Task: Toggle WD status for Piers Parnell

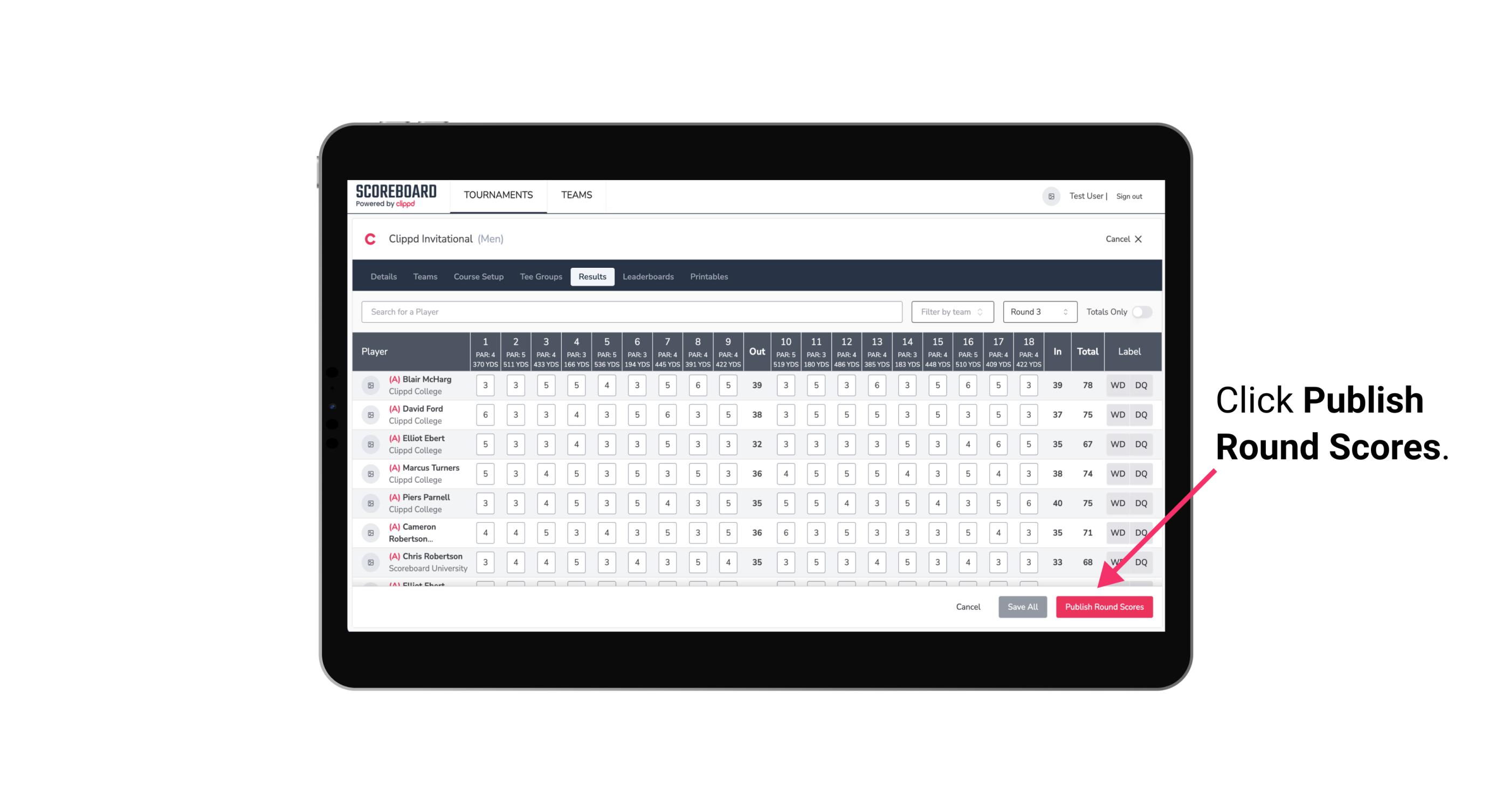Action: pos(1117,503)
